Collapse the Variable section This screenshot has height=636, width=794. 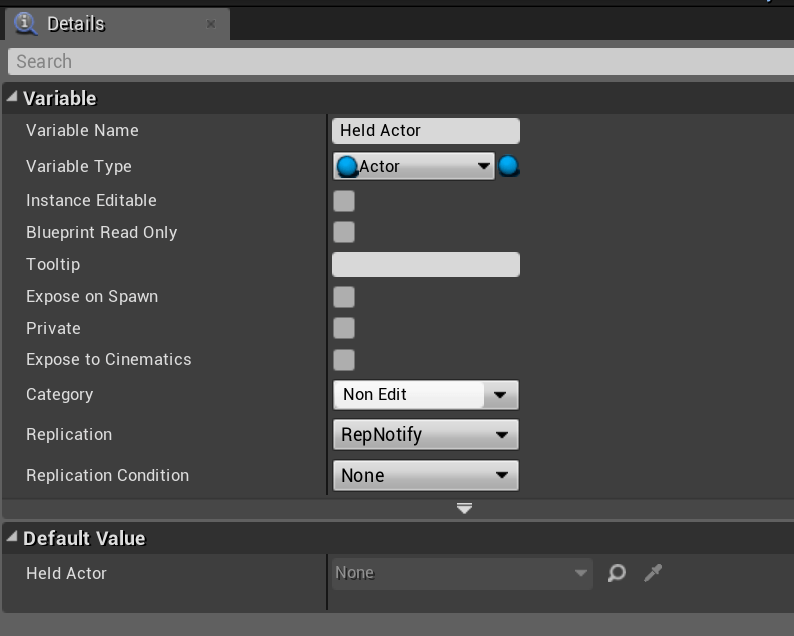(12, 98)
